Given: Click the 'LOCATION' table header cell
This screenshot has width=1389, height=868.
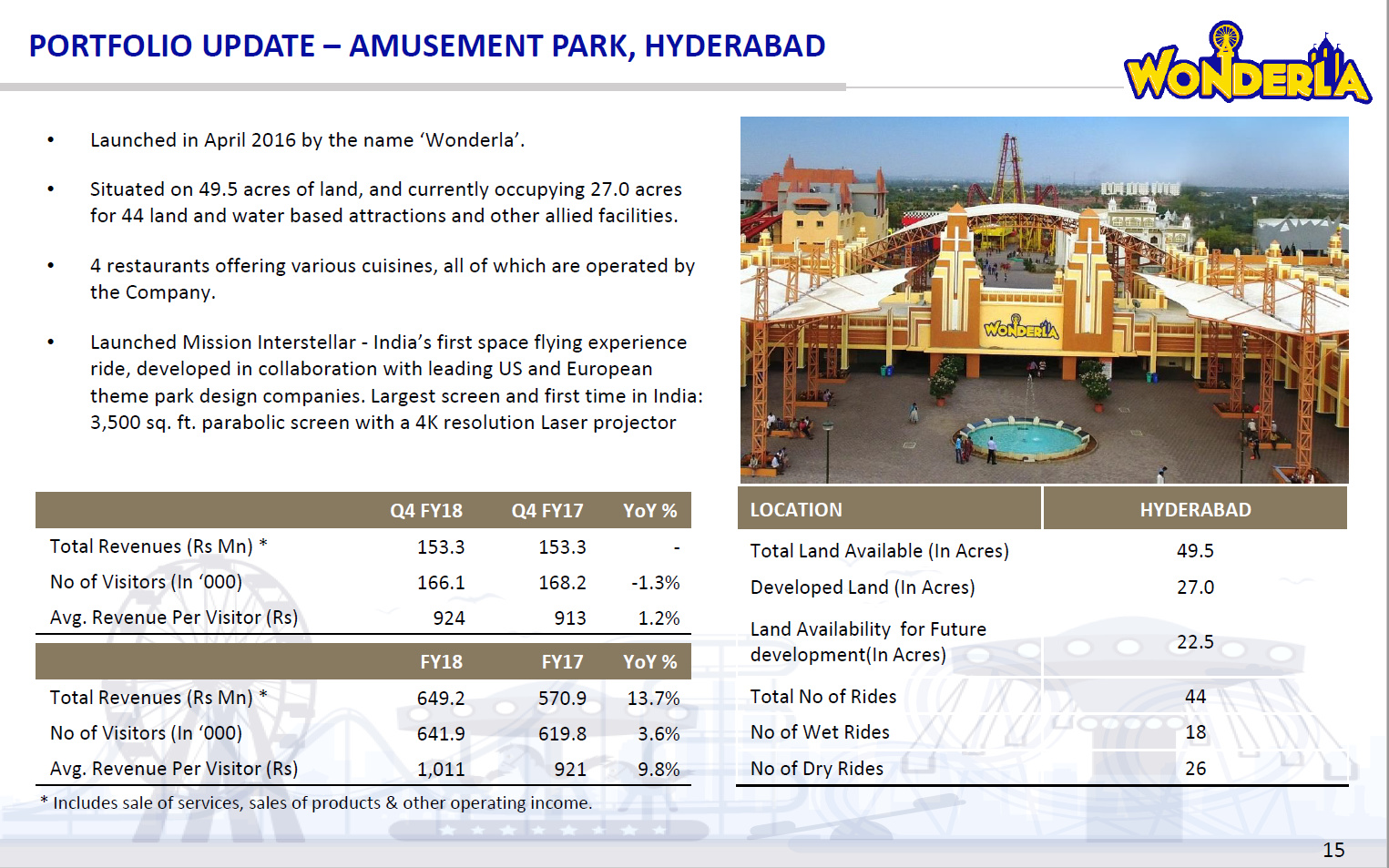Looking at the screenshot, I should click(x=796, y=510).
